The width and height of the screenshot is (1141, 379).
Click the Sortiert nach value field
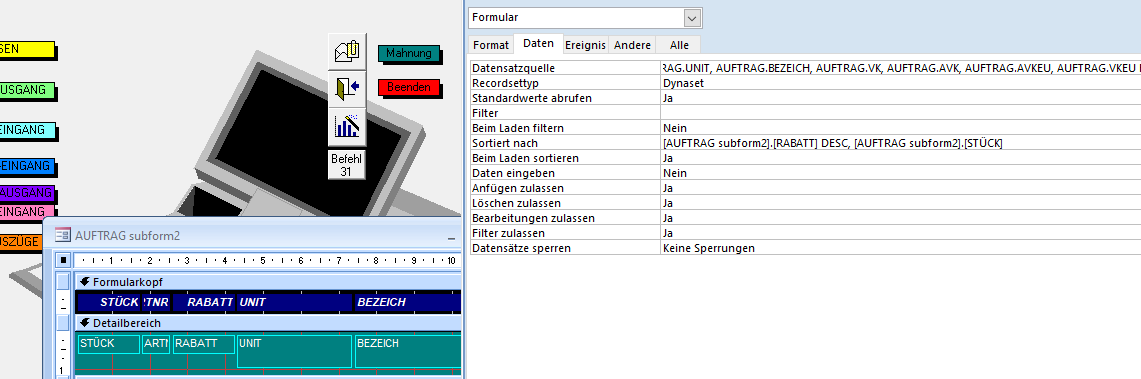901,143
